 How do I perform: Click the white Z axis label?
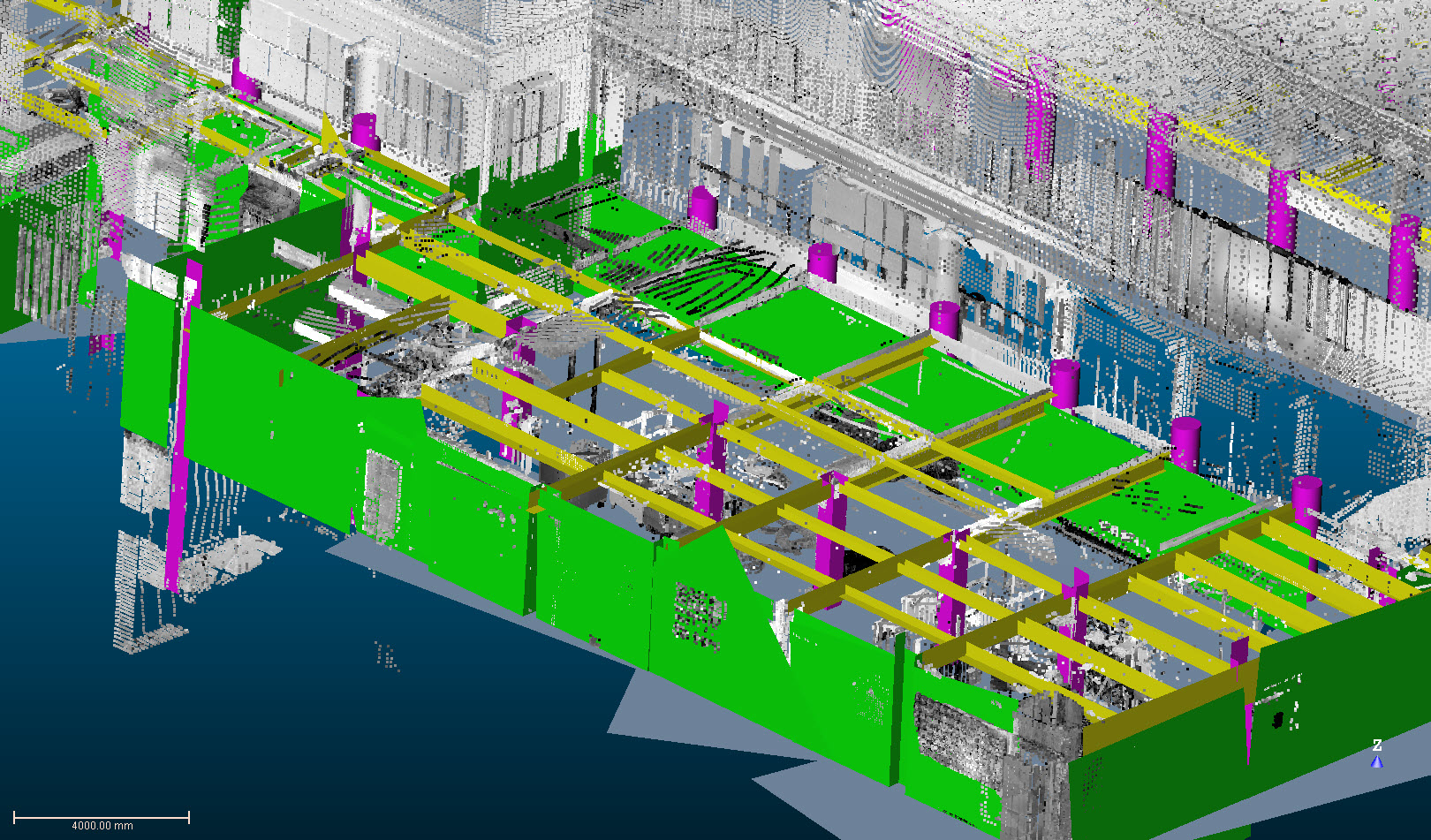click(x=1376, y=745)
